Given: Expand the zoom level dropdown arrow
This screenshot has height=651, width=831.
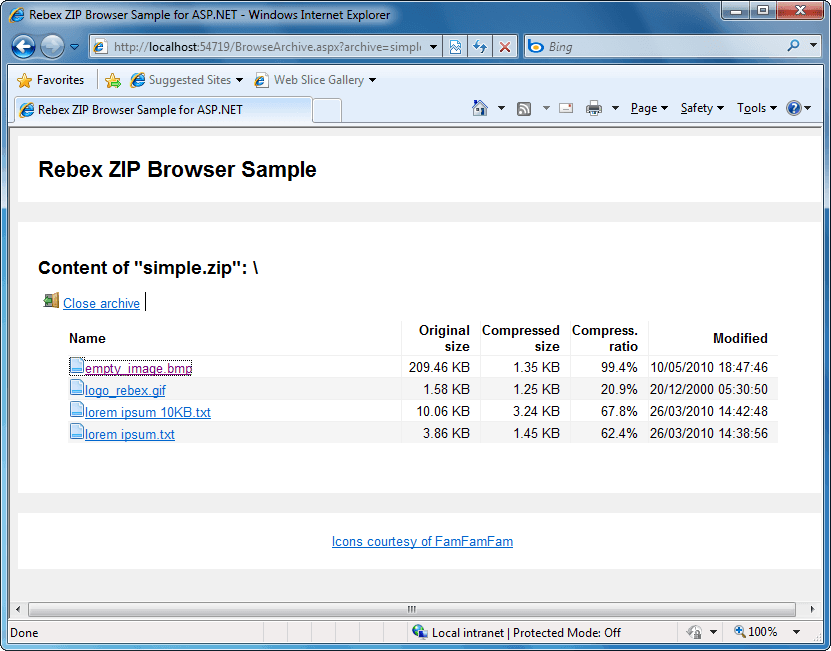Looking at the screenshot, I should click(796, 632).
